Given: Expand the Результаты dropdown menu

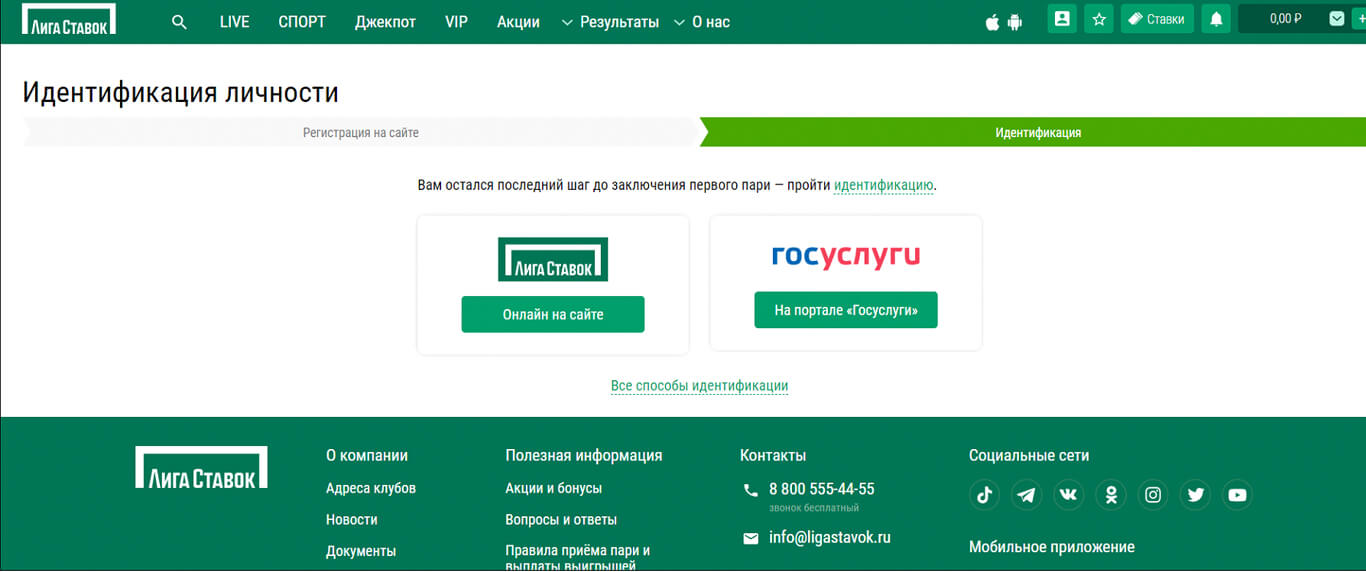Looking at the screenshot, I should tap(611, 22).
